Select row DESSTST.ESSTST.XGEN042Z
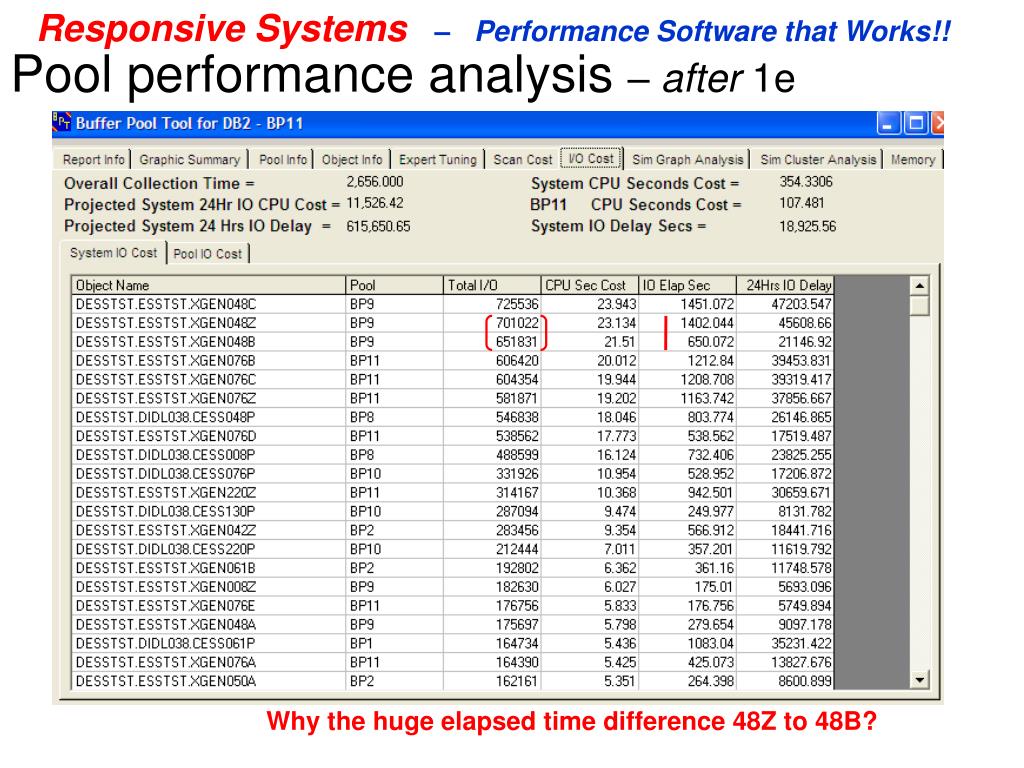1024x768 pixels. tap(453, 530)
